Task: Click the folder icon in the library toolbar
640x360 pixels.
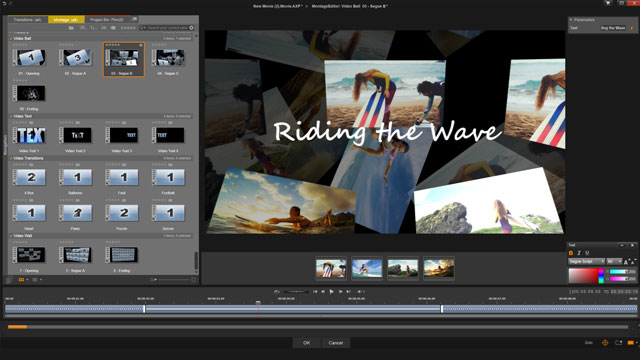Action: coord(71,28)
